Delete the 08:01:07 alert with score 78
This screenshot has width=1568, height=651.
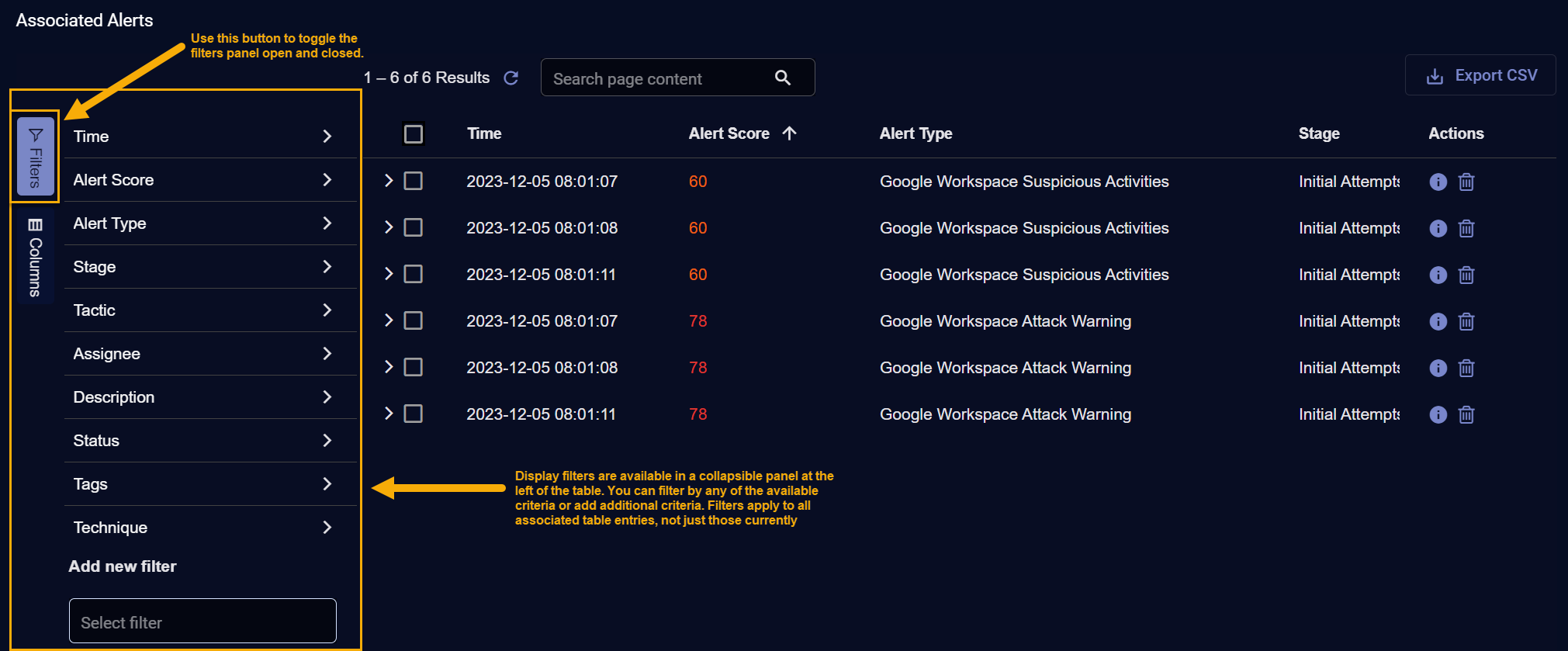pyautogui.click(x=1466, y=321)
